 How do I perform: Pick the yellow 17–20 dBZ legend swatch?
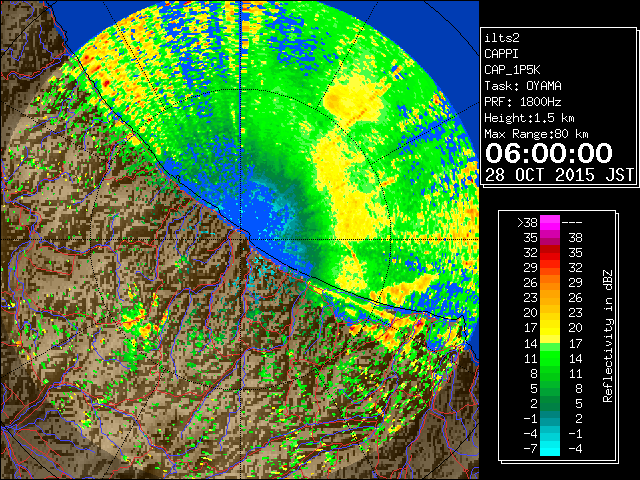[550, 328]
